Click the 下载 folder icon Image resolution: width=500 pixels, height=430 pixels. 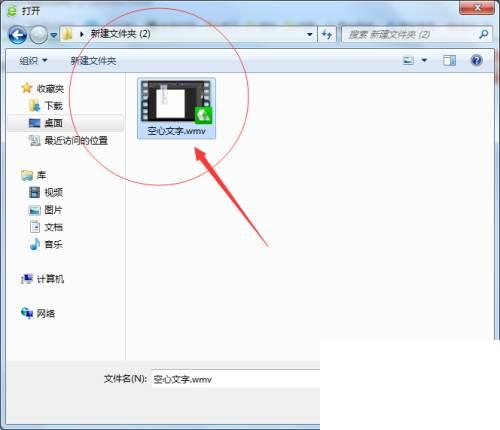[34, 106]
